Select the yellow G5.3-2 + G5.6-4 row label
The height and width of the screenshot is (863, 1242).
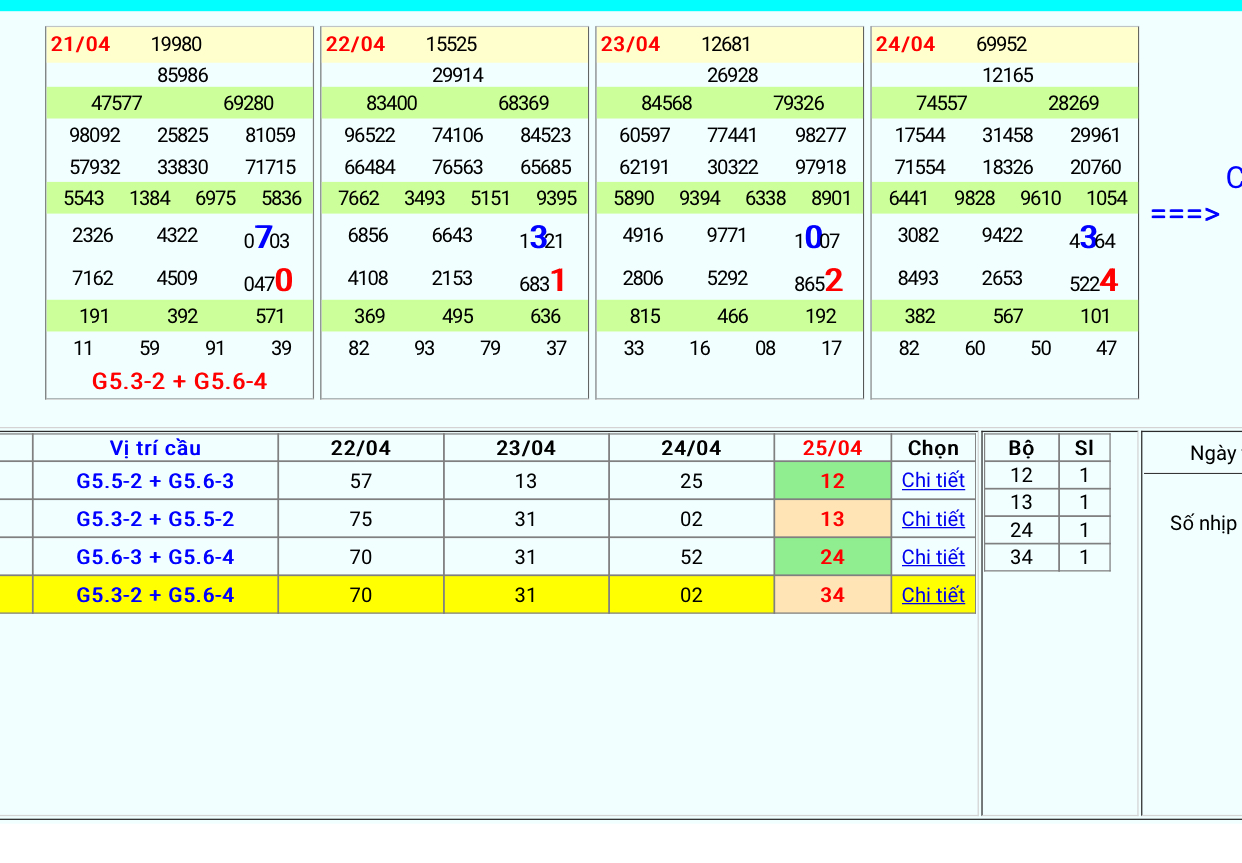click(x=155, y=595)
